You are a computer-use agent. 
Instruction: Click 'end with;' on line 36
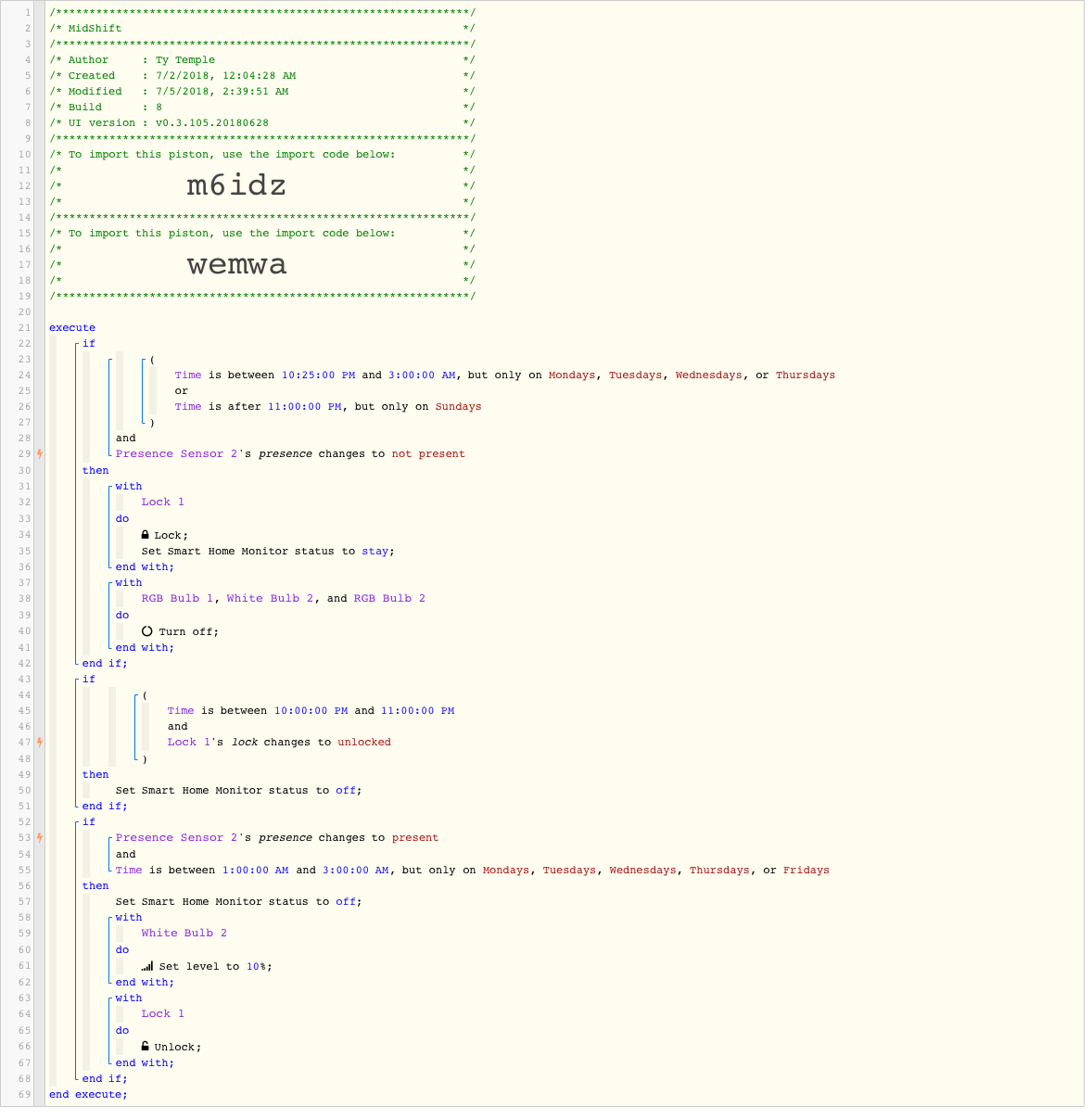pos(145,567)
